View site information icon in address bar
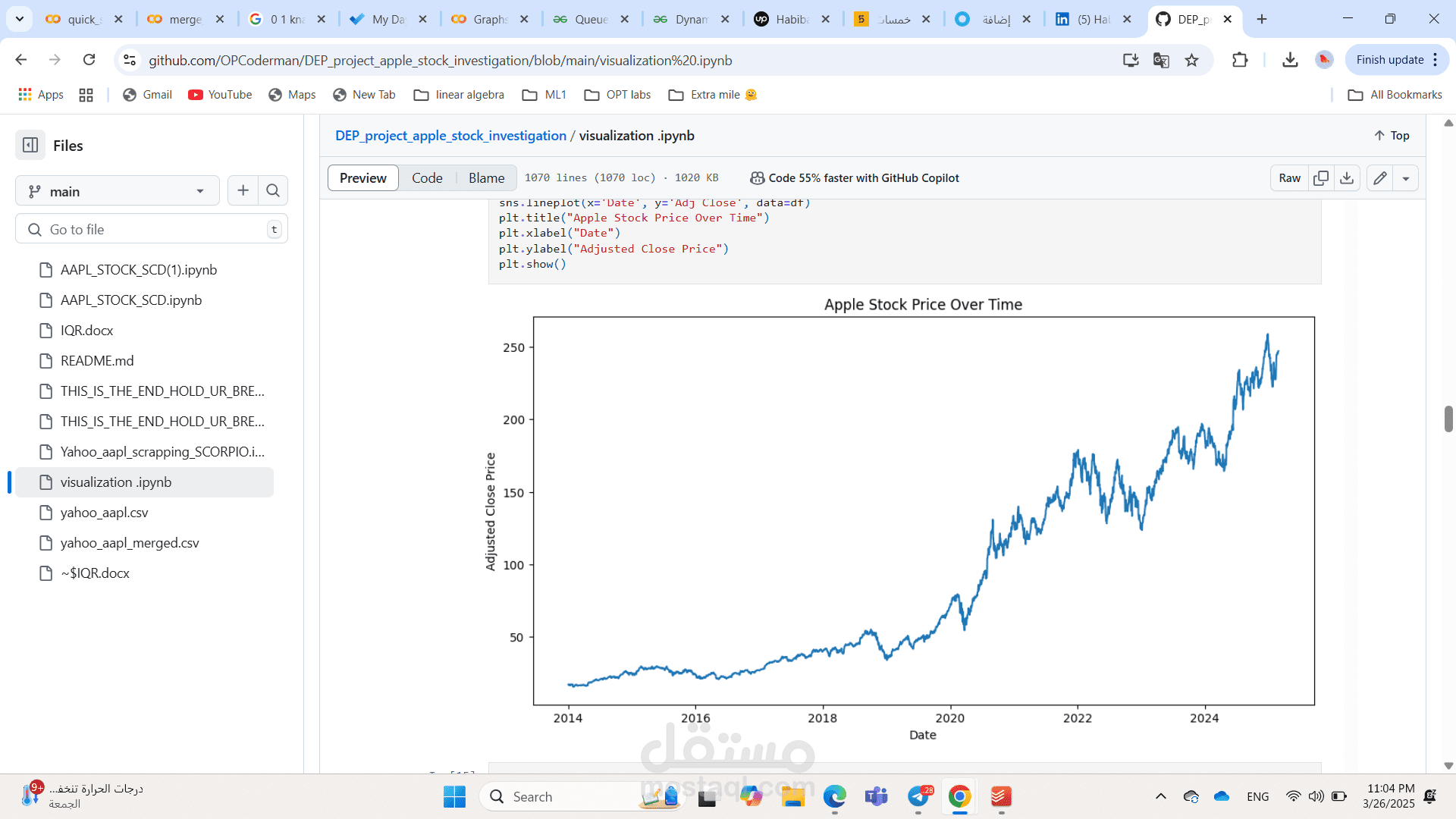Screen dimensions: 1456x819 130,60
